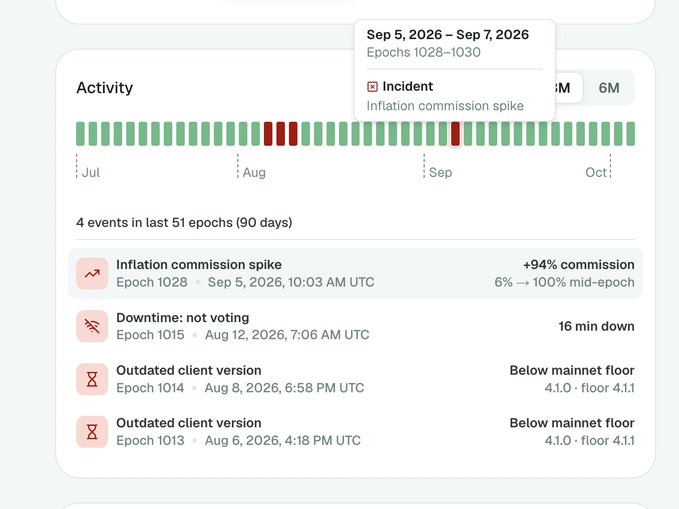Open the Inflation commission spike event row title
Image resolution: width=679 pixels, height=509 pixels.
coord(199,265)
